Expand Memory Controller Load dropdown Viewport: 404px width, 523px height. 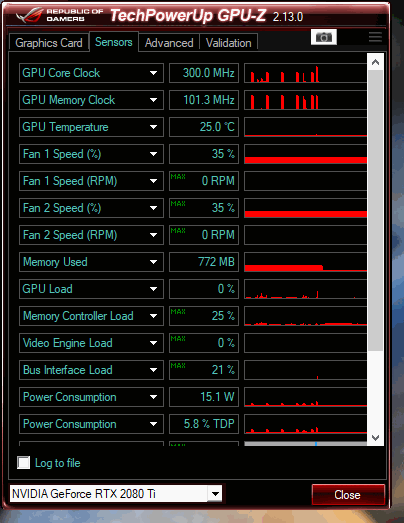tap(153, 316)
